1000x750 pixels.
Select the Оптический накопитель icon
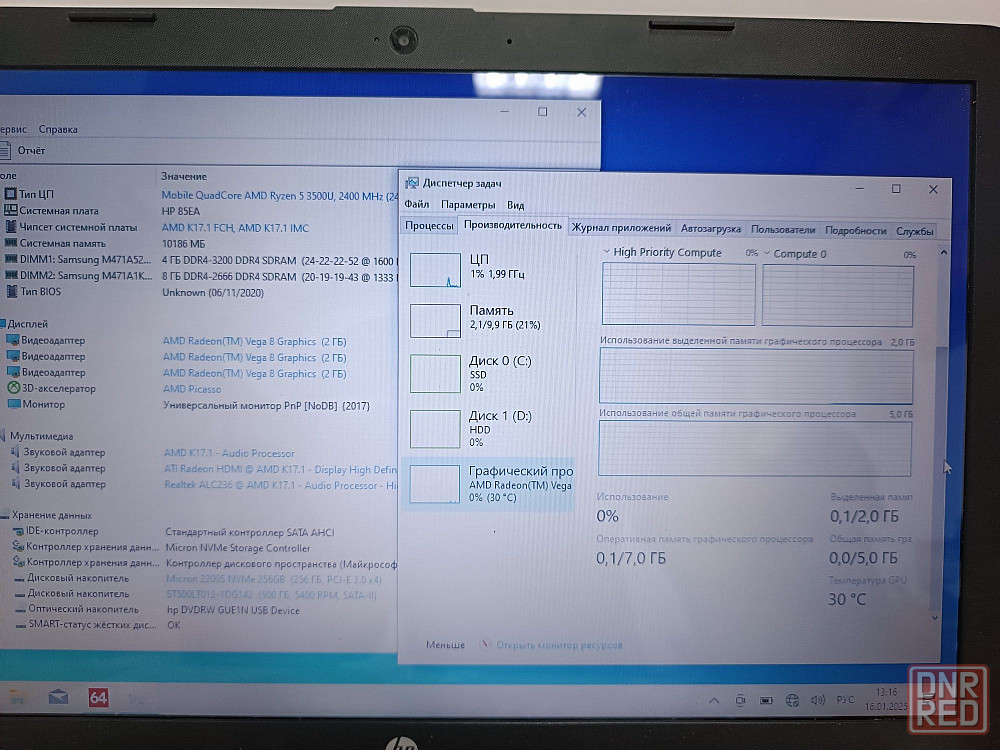pos(20,610)
